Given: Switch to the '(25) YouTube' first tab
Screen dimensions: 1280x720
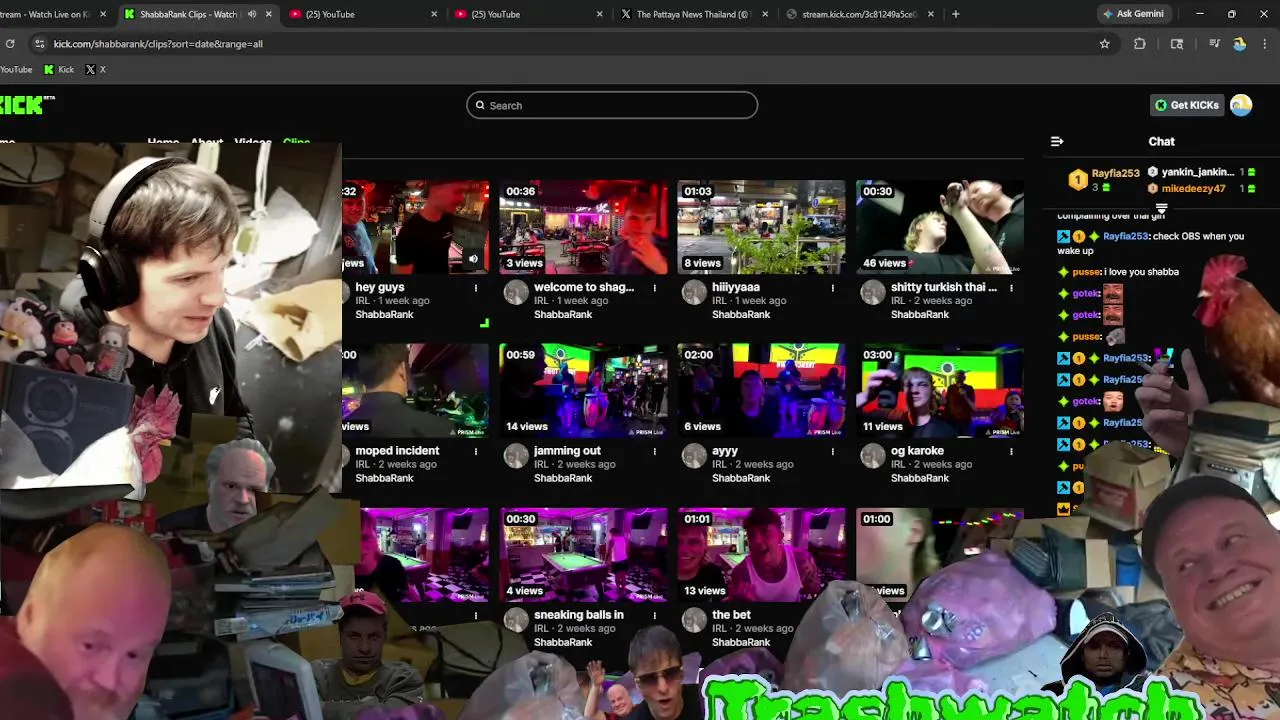Looking at the screenshot, I should tap(362, 14).
